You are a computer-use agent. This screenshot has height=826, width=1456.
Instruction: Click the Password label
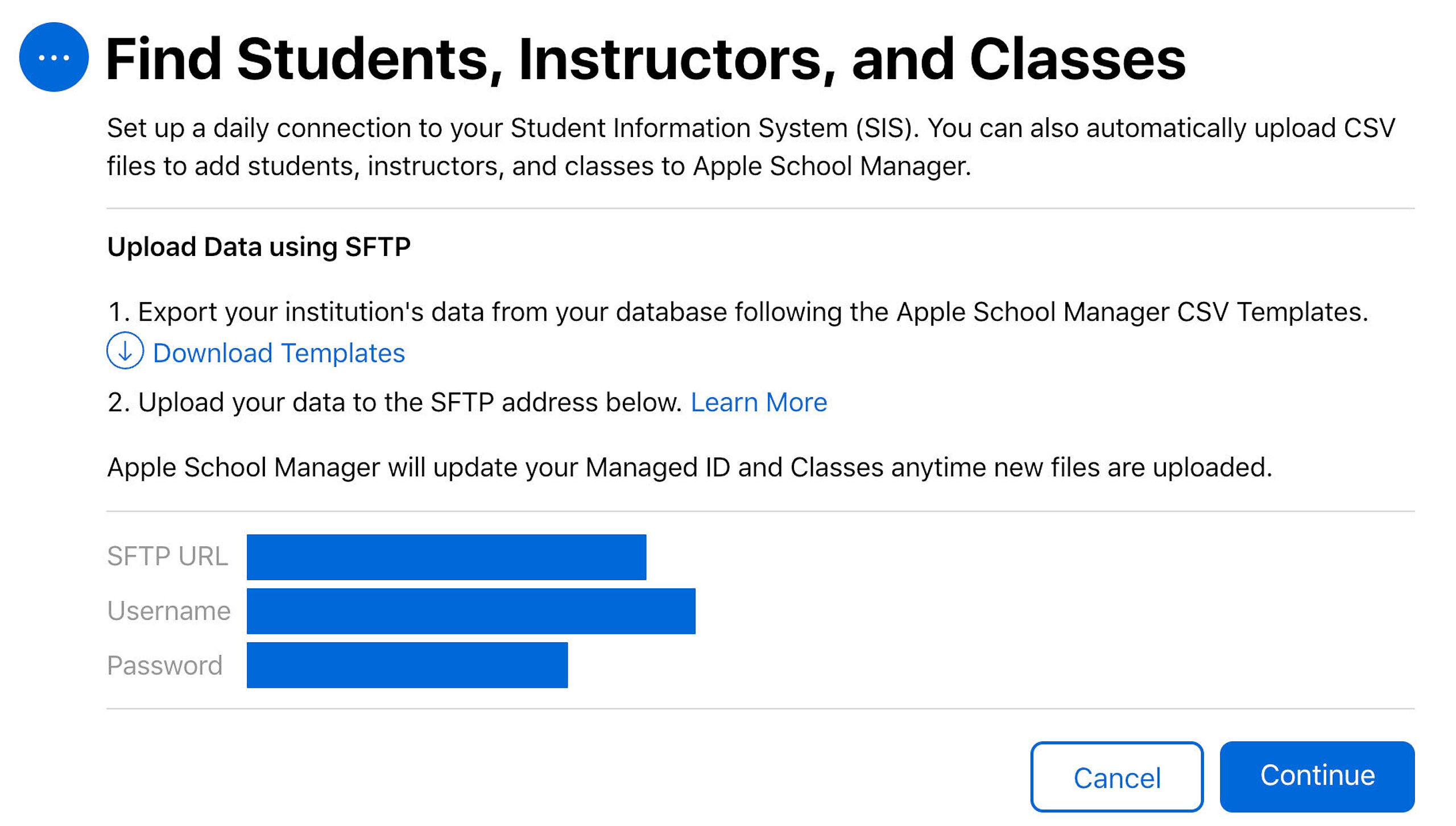pos(165,666)
